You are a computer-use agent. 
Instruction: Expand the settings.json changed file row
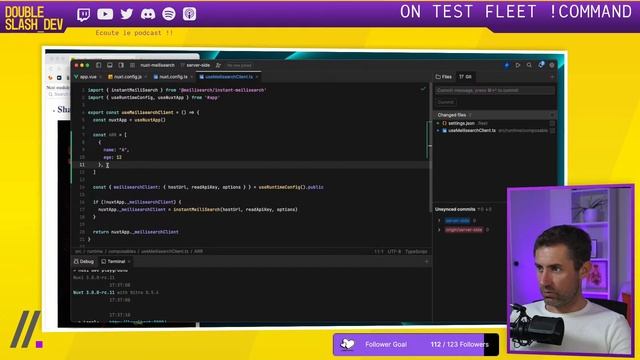click(x=438, y=123)
